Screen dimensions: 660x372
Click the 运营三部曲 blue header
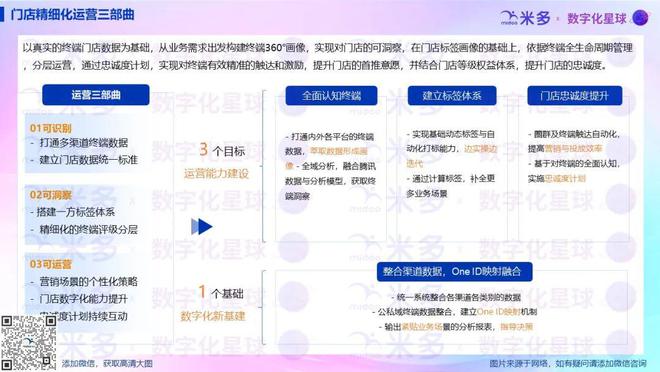pos(96,95)
